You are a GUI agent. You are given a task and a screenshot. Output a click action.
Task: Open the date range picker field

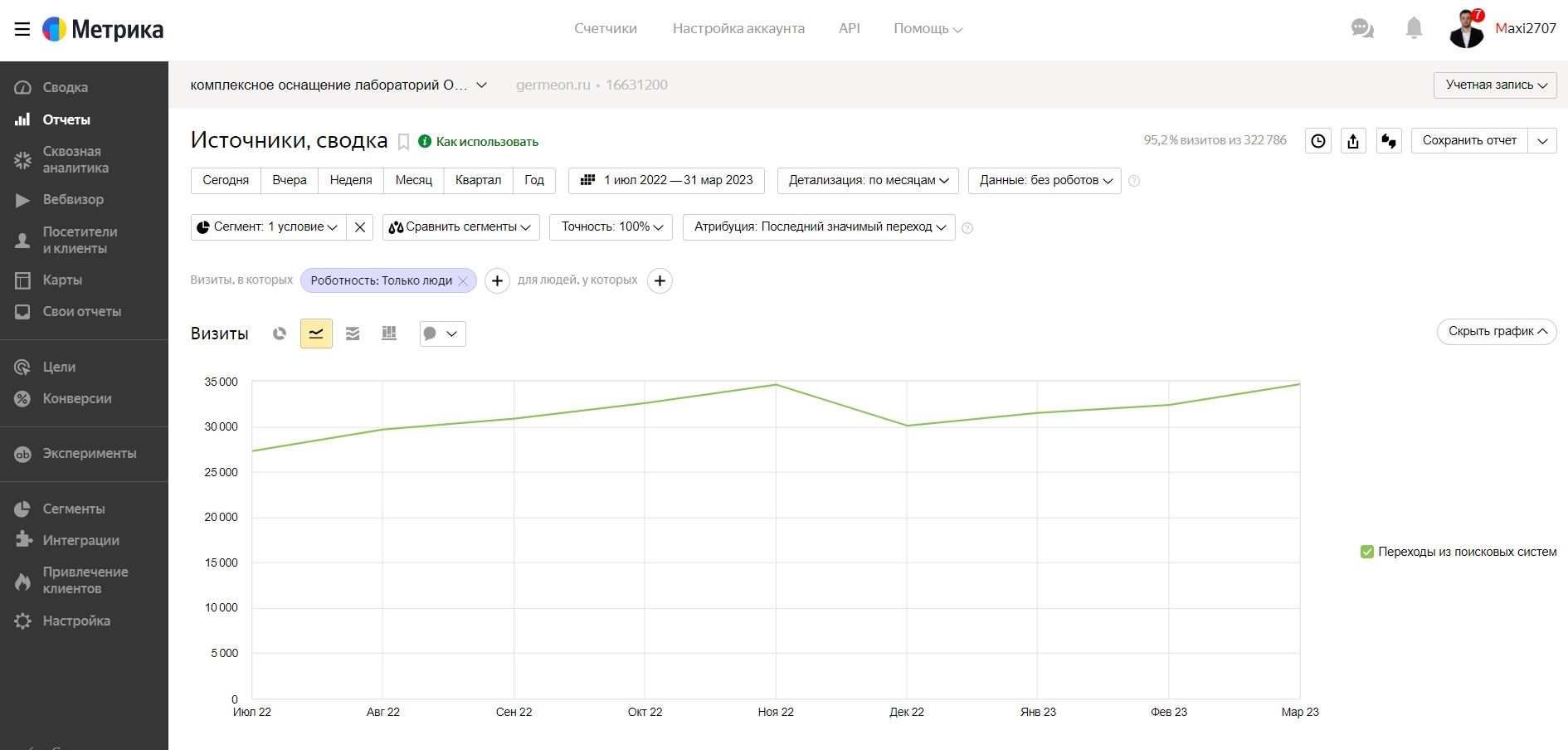pos(666,181)
